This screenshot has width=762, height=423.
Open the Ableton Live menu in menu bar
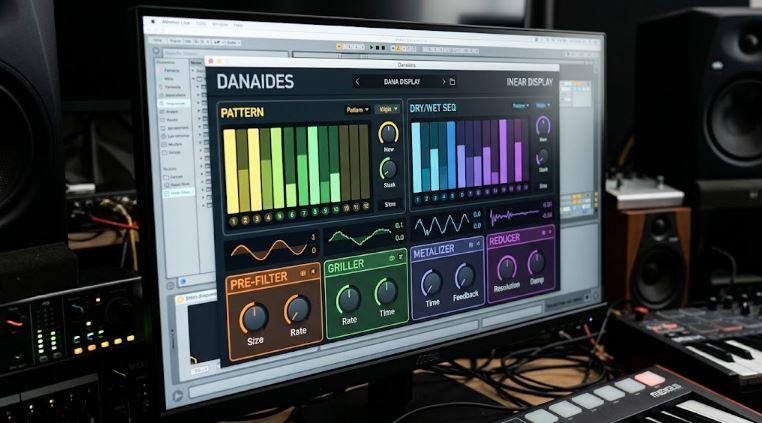[176, 22]
